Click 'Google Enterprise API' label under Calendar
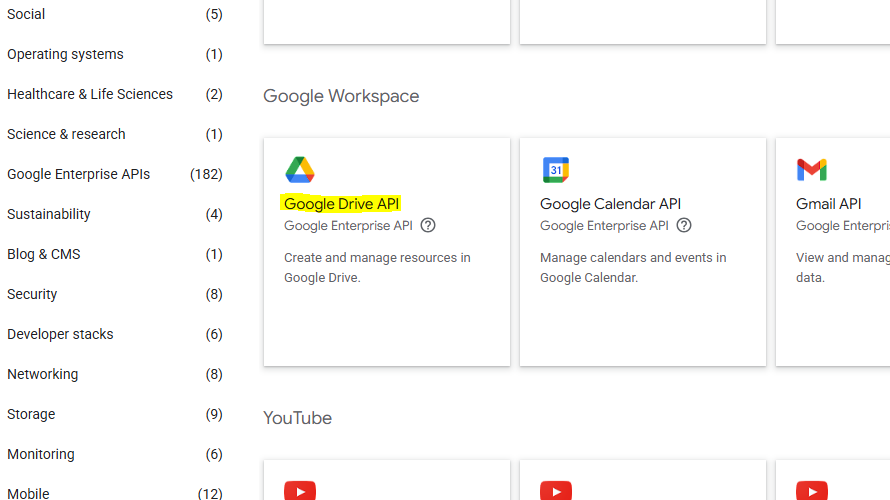The height and width of the screenshot is (500, 890). tap(604, 225)
